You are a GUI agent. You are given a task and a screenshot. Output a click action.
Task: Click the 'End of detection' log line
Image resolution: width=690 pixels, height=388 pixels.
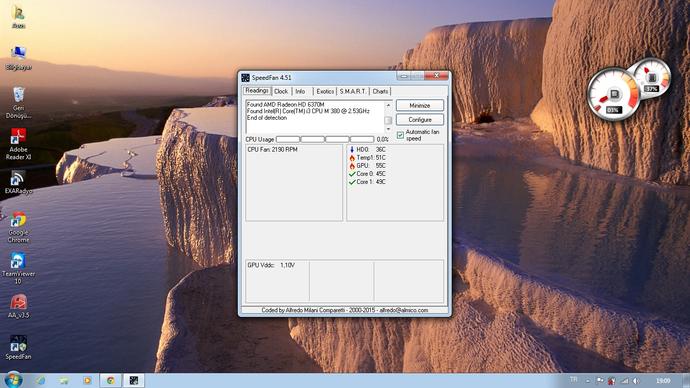tap(267, 118)
